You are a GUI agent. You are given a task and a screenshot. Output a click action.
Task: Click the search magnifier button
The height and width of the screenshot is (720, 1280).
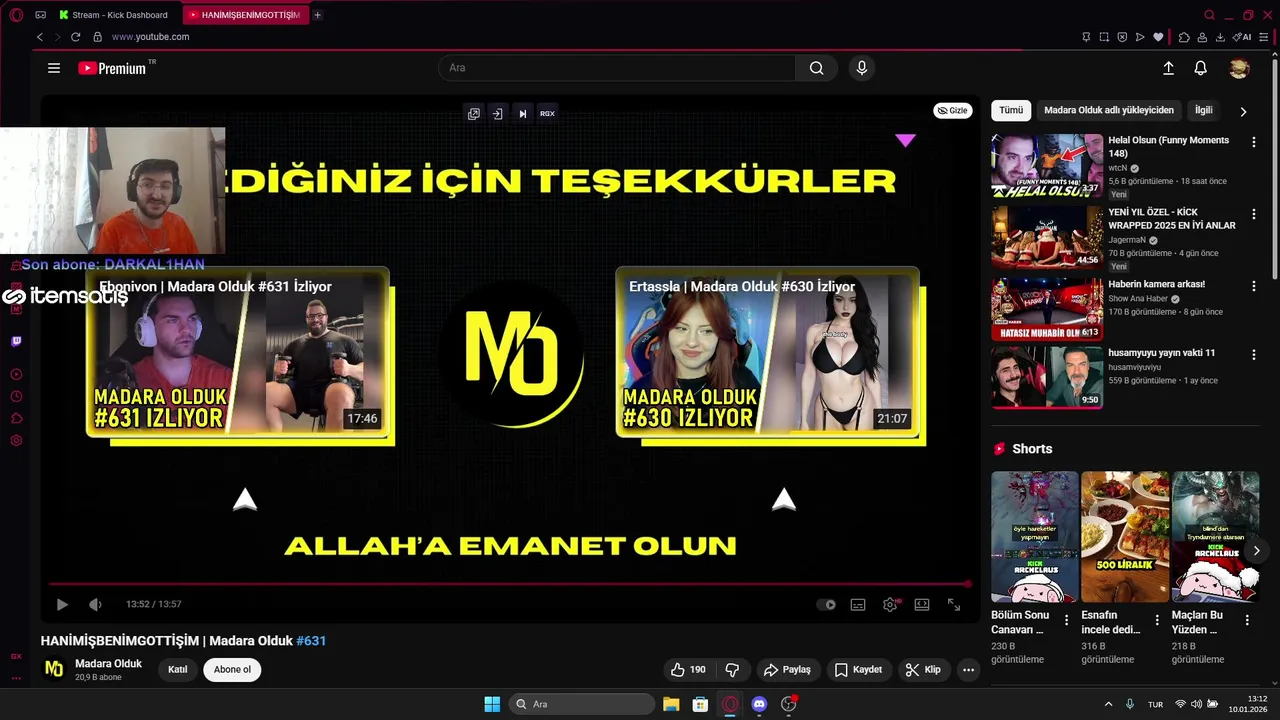pyautogui.click(x=817, y=68)
